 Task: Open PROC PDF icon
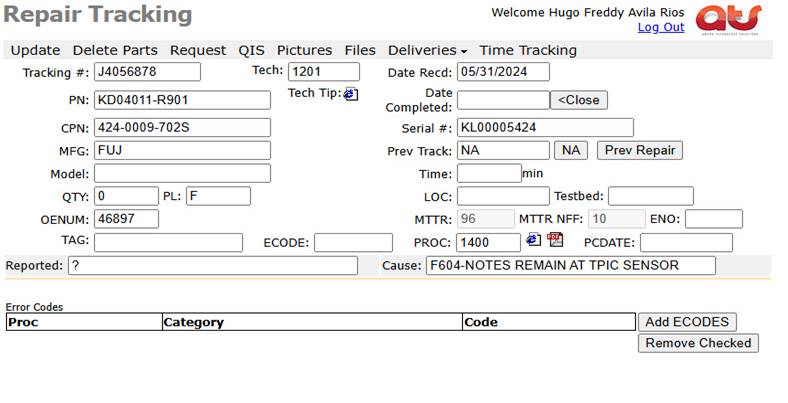point(555,240)
